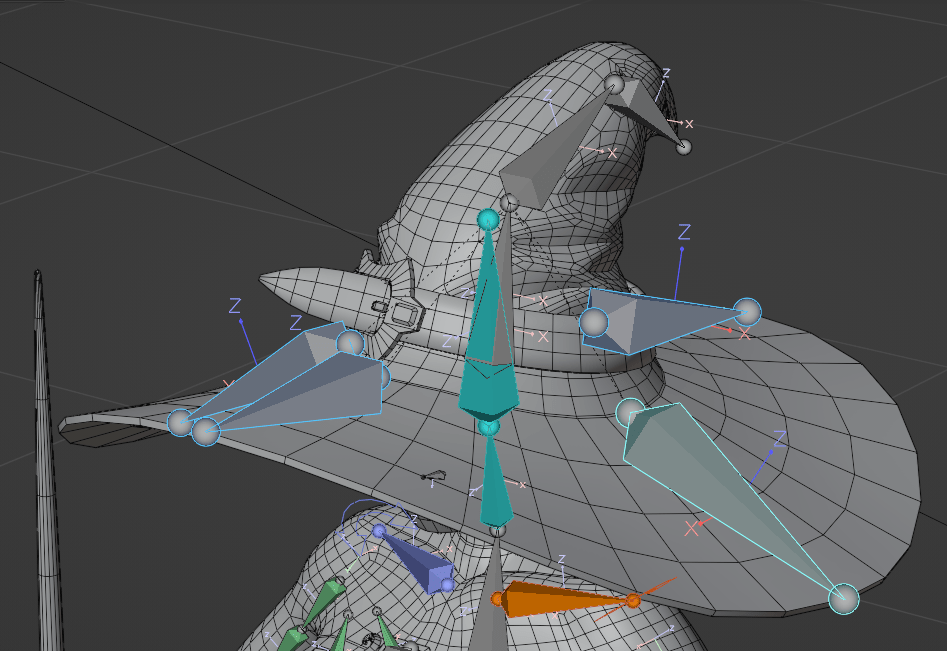Click the leftmost joint sphere on brim edge
This screenshot has height=651, width=947.
[x=180, y=422]
